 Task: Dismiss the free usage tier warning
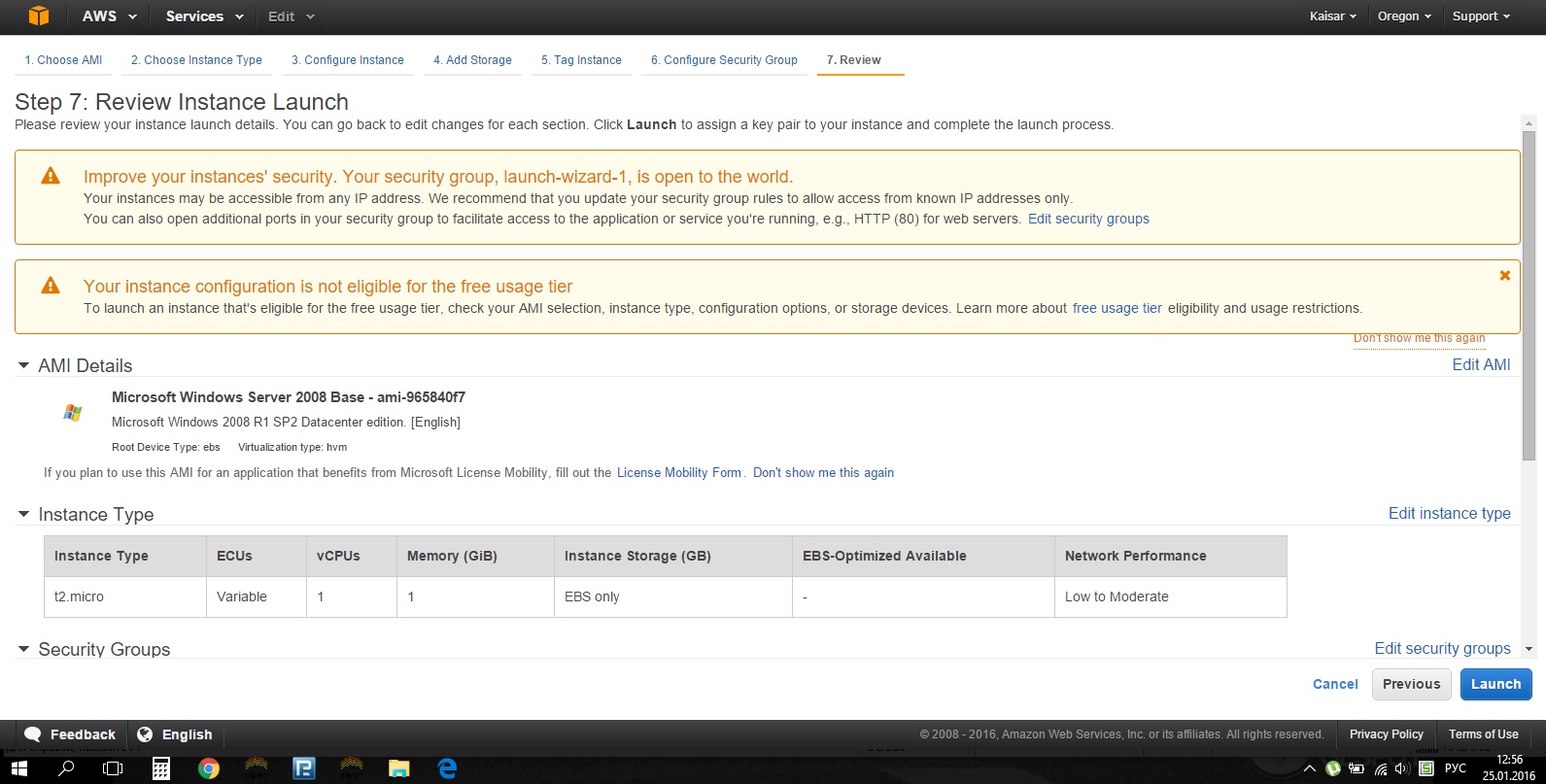pyautogui.click(x=1504, y=276)
